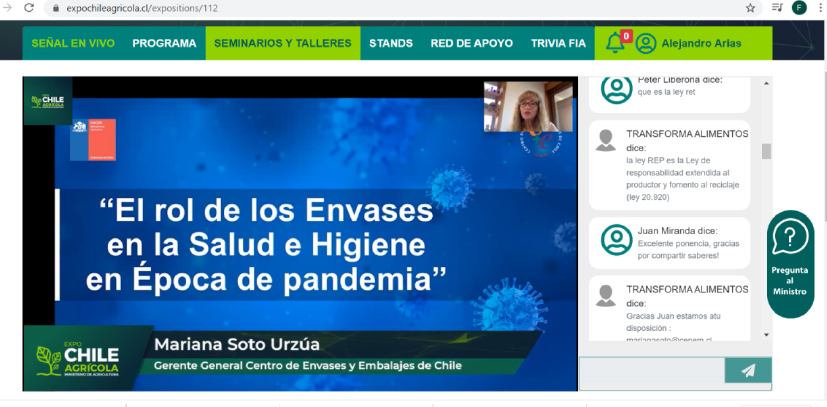This screenshot has width=827, height=407.
Task: Click the question mark Pregunta al Ministro icon
Action: (x=790, y=238)
